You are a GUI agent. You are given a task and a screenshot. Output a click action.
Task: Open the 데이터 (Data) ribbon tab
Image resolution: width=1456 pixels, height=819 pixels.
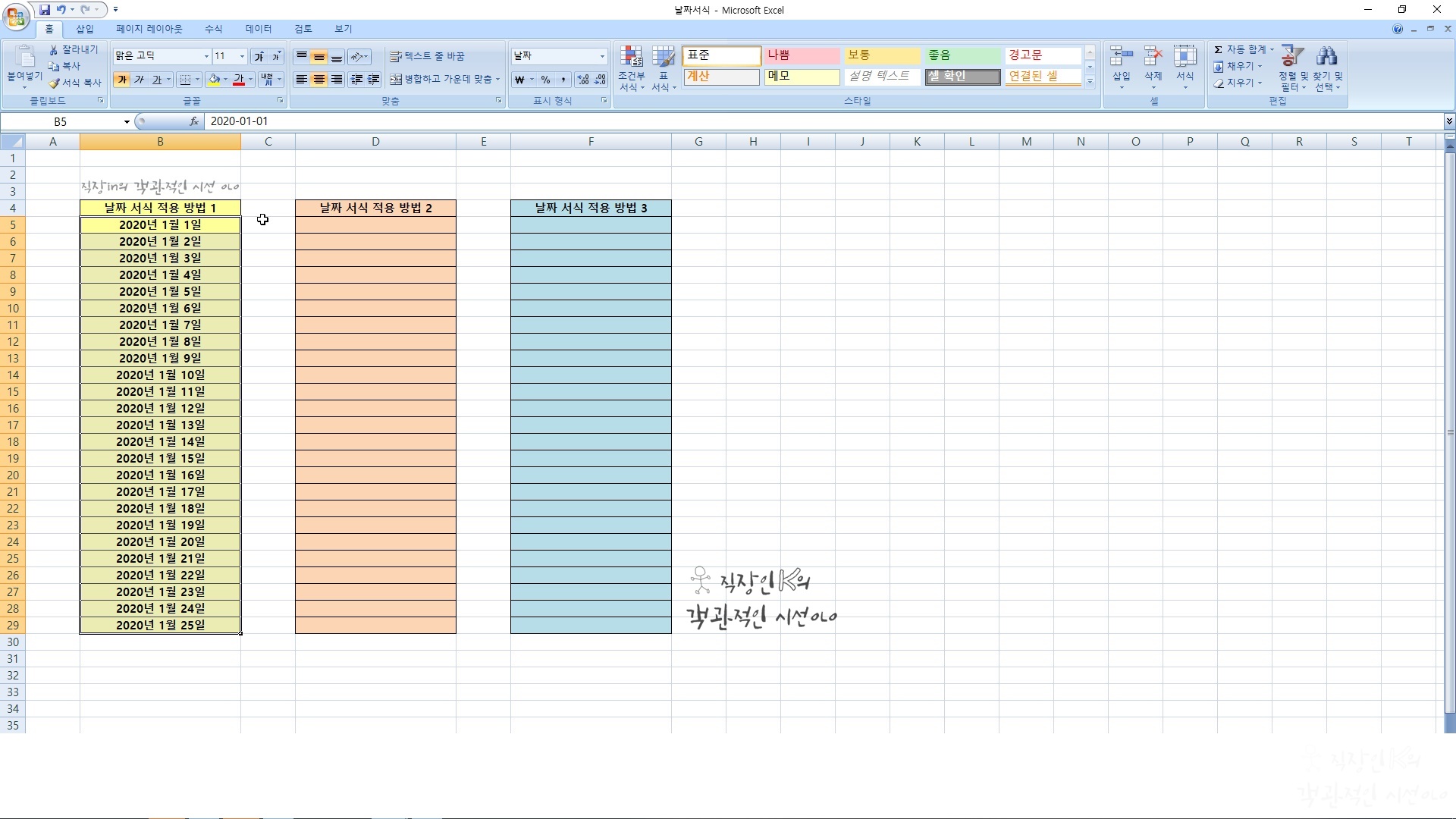point(258,29)
